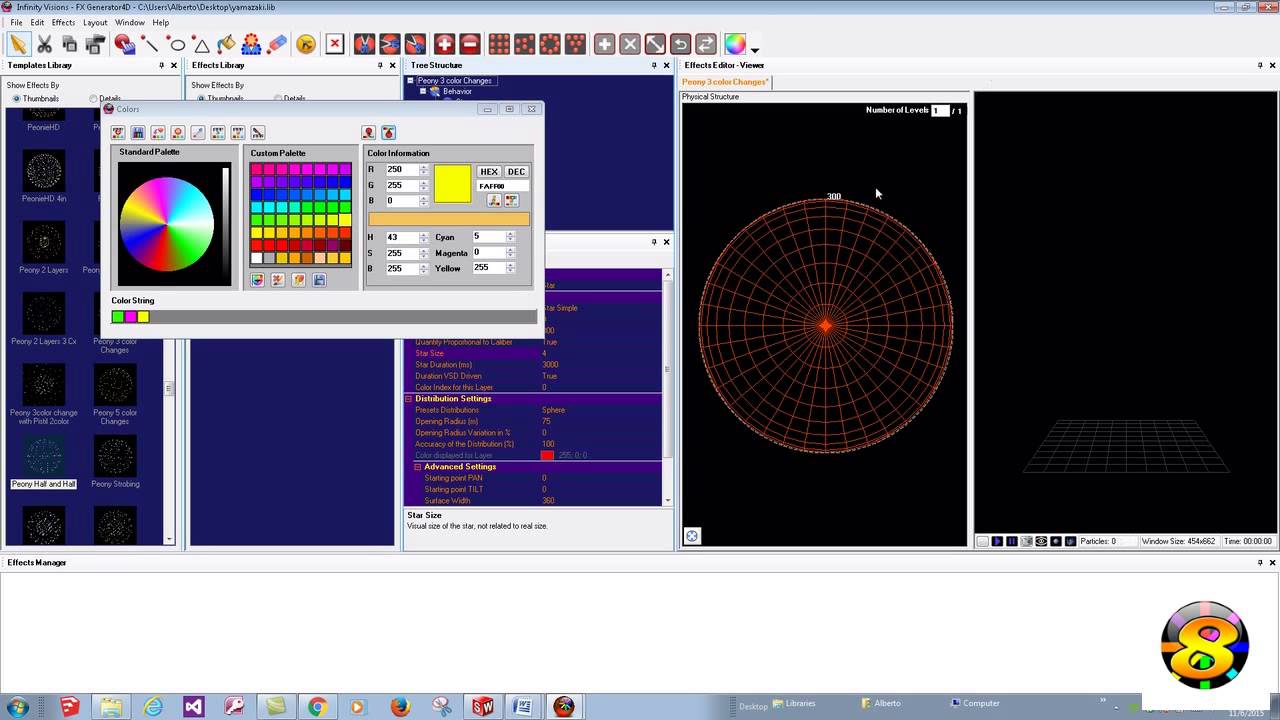Click the DEC button
Screen dimensions: 1280x720
516,172
